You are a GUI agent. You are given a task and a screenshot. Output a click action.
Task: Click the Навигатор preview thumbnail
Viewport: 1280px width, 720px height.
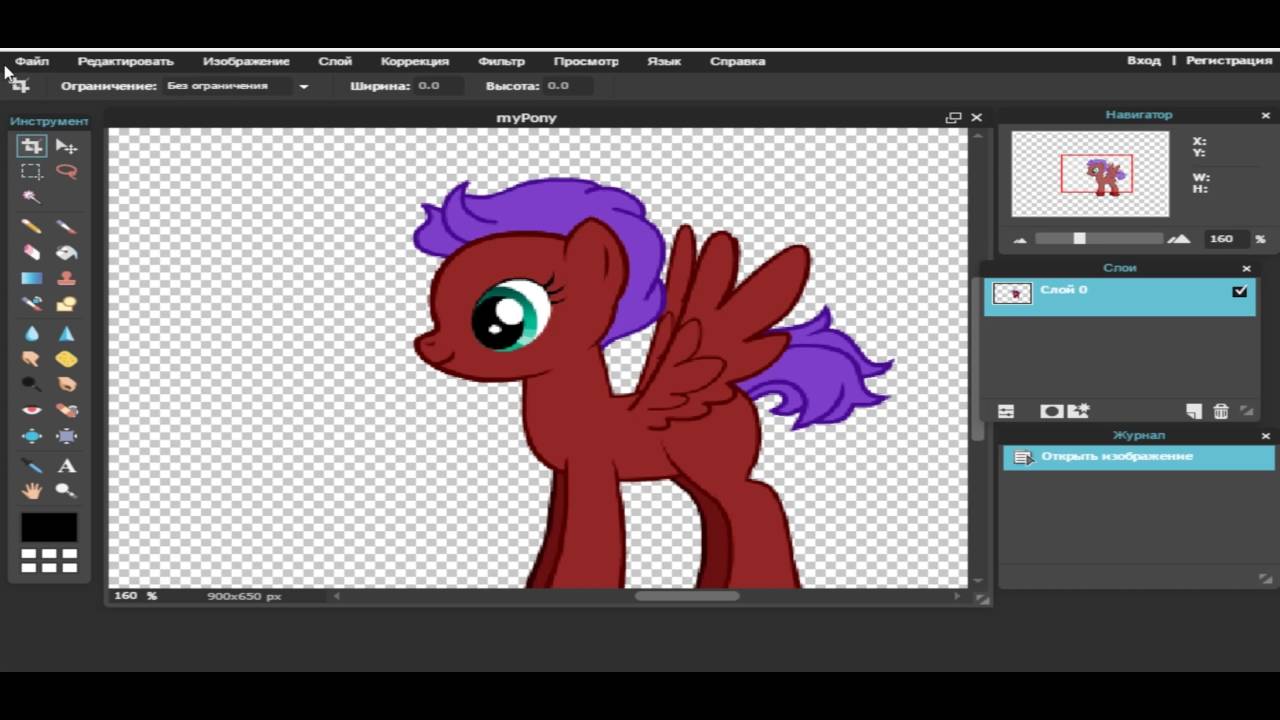tap(1090, 174)
